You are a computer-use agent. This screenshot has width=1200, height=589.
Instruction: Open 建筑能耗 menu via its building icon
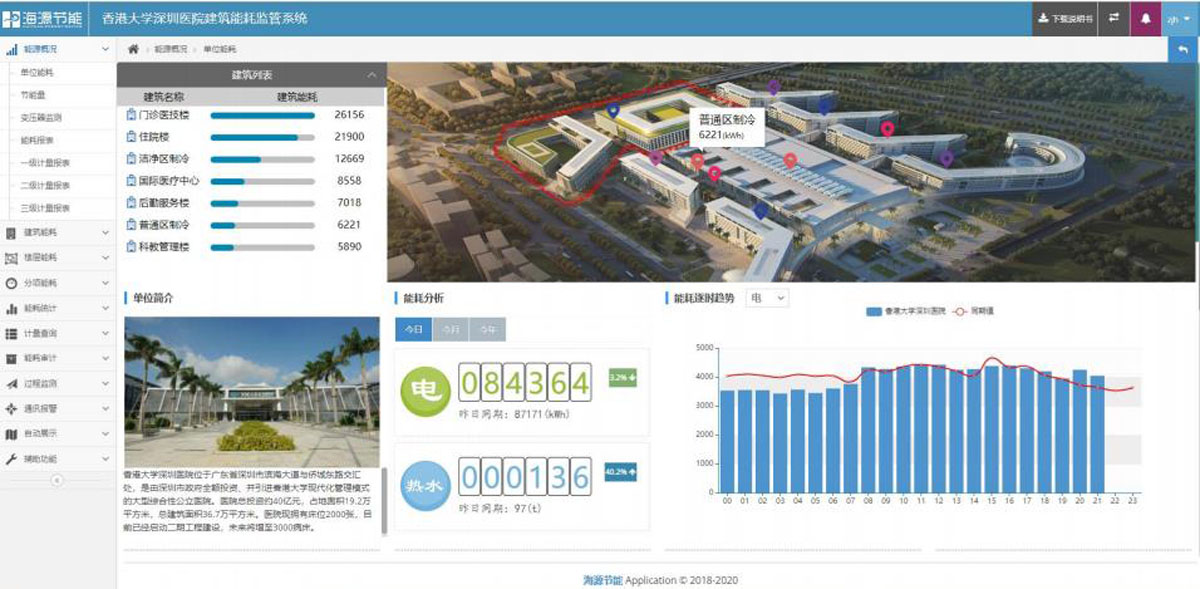11,233
